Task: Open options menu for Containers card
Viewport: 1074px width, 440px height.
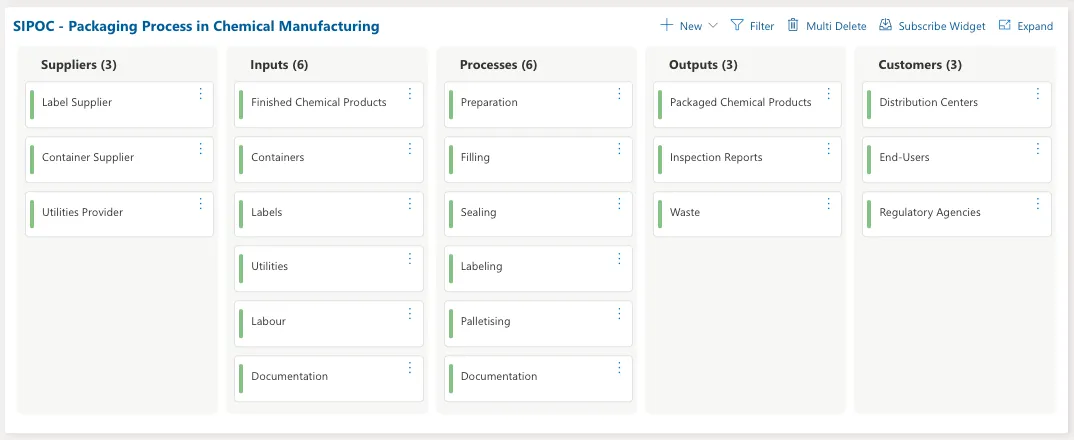Action: (410, 149)
